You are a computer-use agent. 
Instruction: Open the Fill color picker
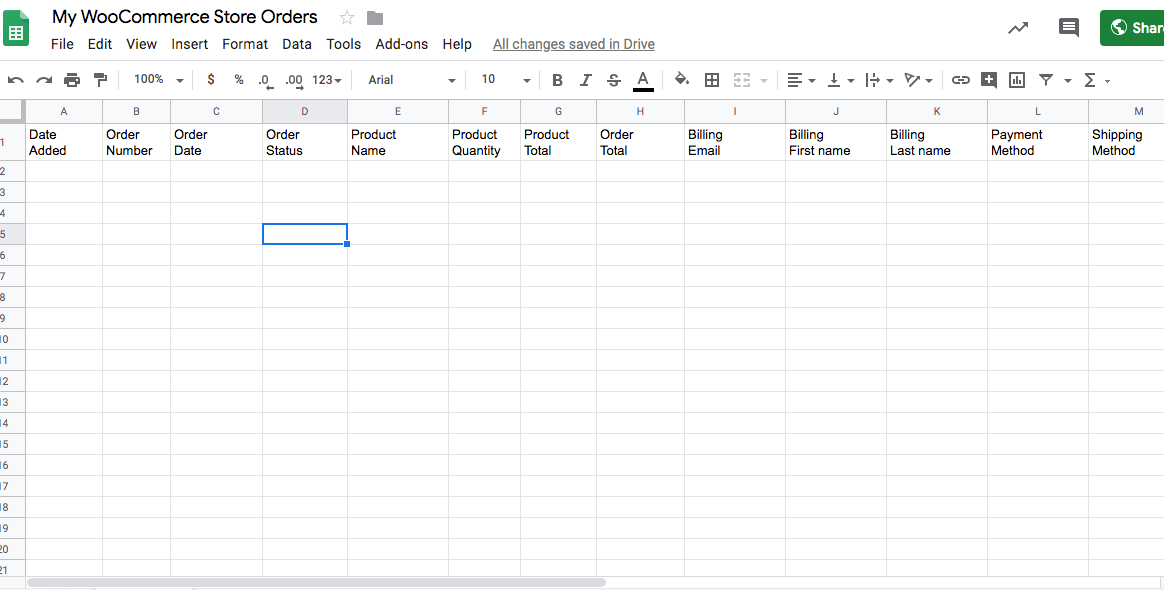681,79
